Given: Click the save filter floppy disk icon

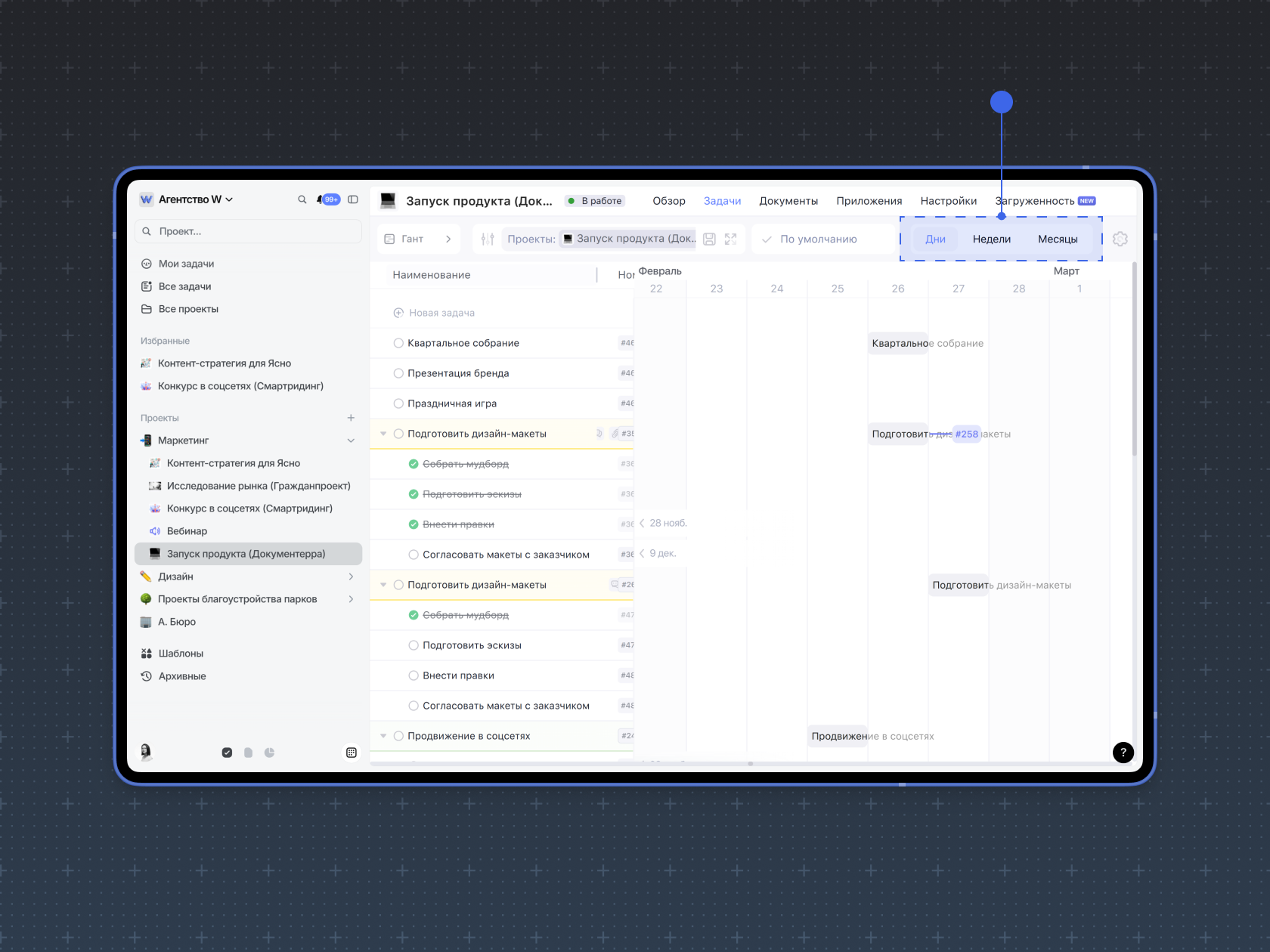Looking at the screenshot, I should click(709, 239).
